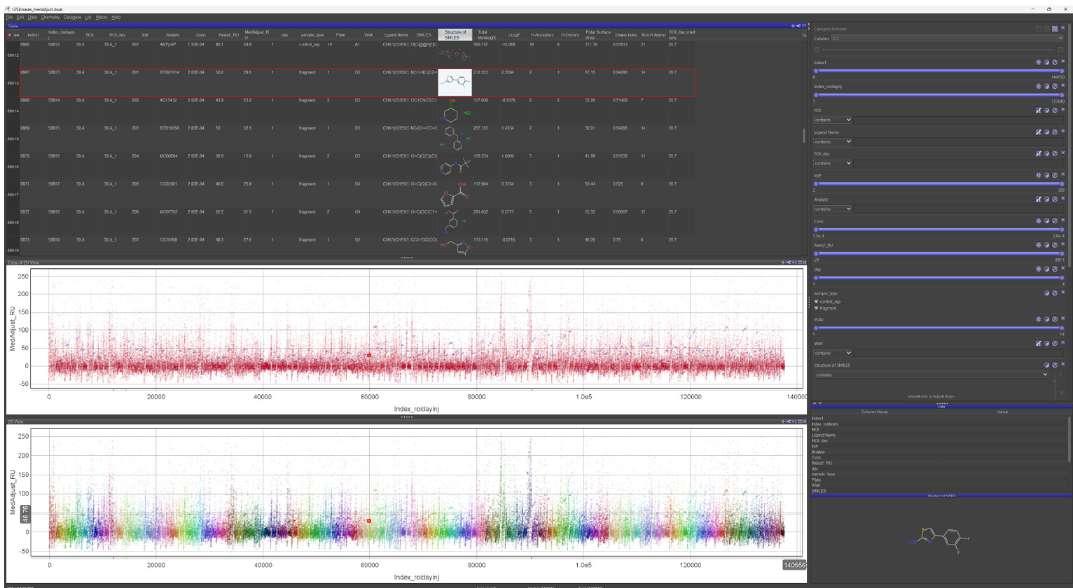
Task: Click the inverse icon of the ROI filter
Action: pos(1046,110)
